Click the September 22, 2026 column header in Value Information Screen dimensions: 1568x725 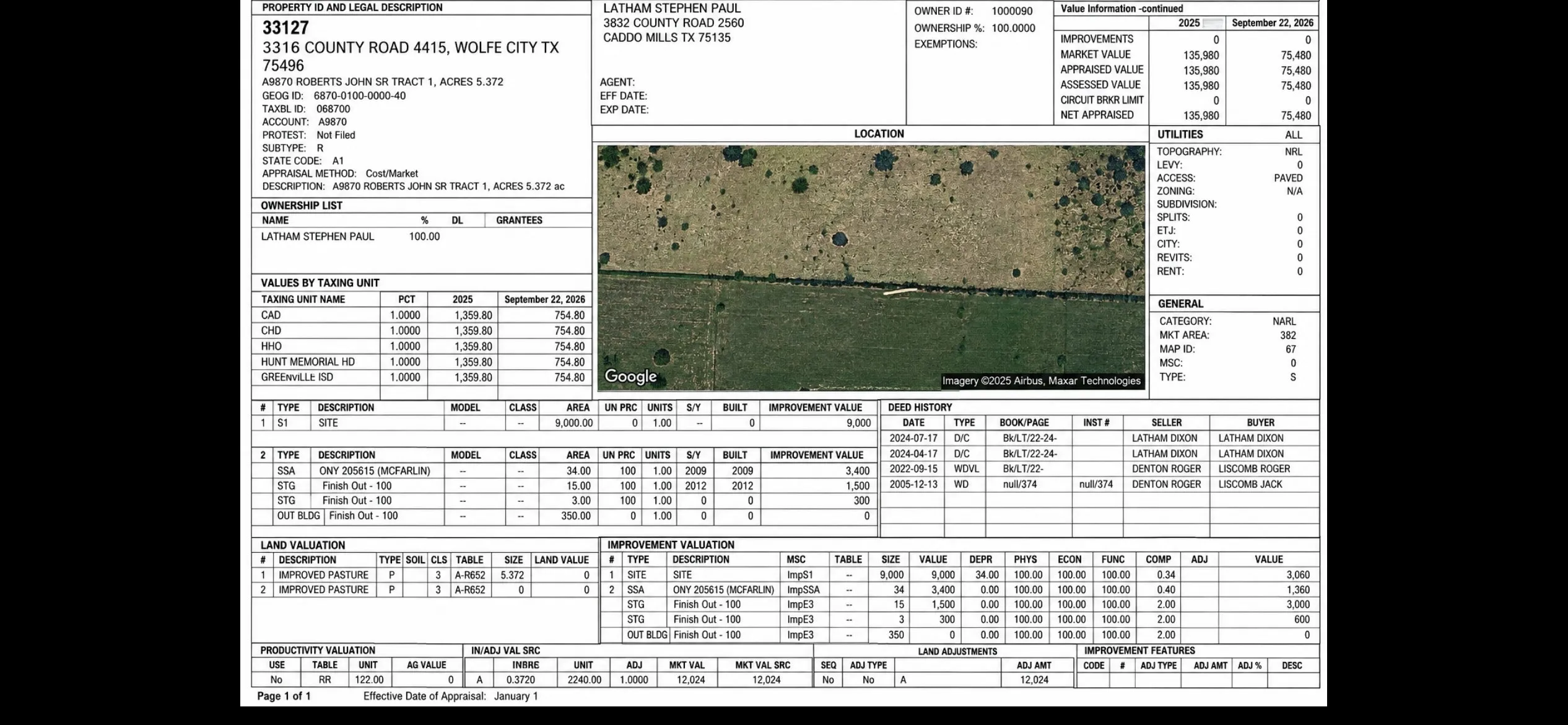point(1273,23)
